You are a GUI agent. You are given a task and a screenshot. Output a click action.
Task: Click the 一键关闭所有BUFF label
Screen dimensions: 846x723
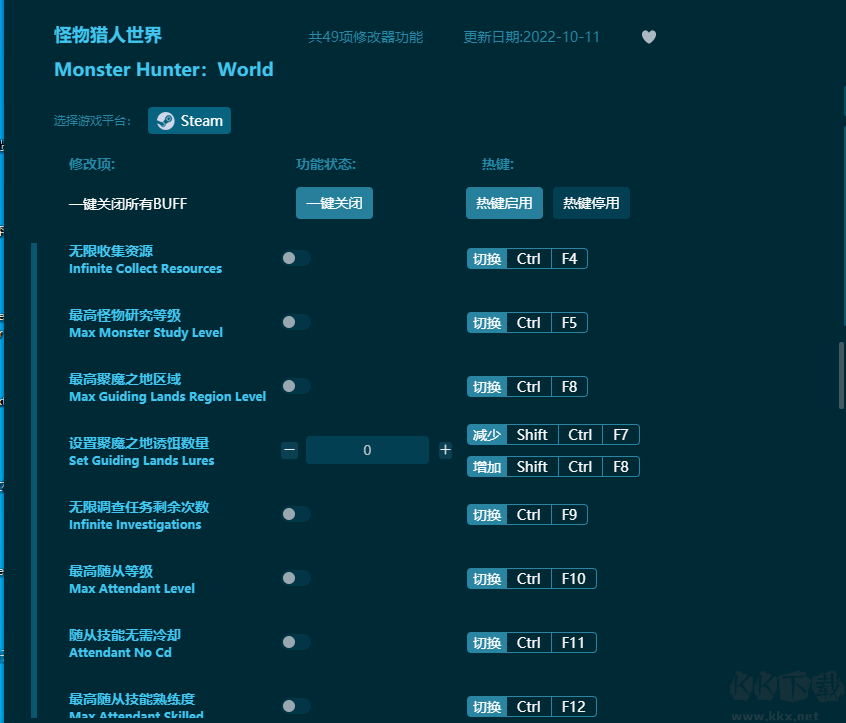(128, 203)
